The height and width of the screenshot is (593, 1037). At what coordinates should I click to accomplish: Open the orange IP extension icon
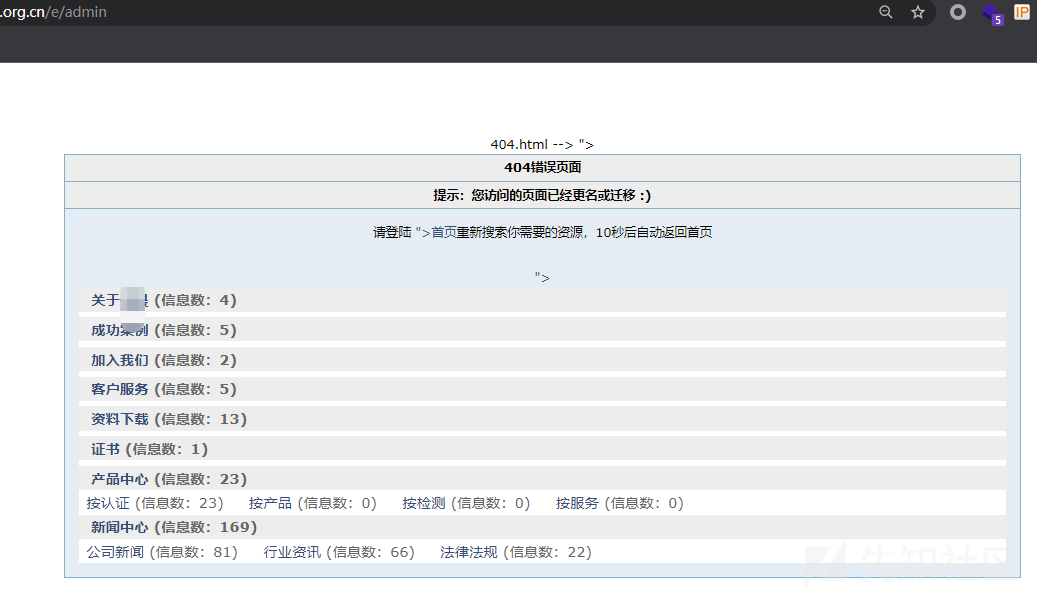1022,12
